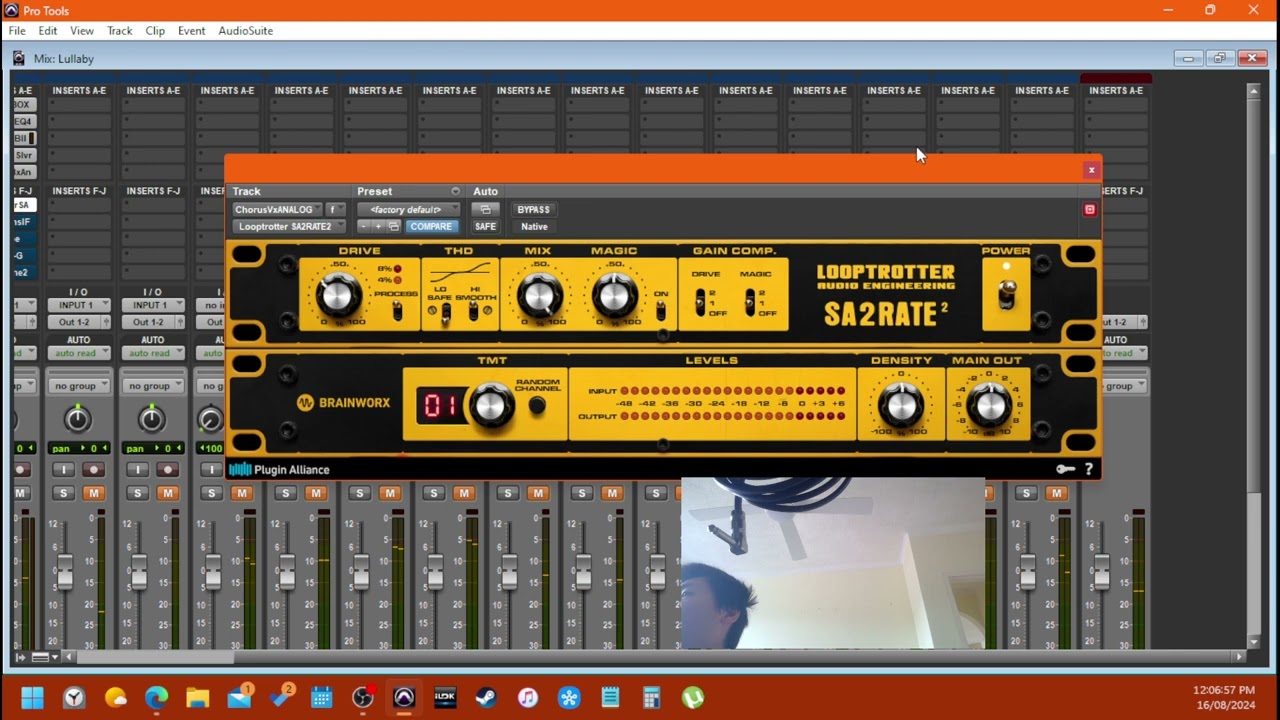This screenshot has width=1280, height=720.
Task: Click the Mix window horizontal scrollbar
Action: coord(156,657)
